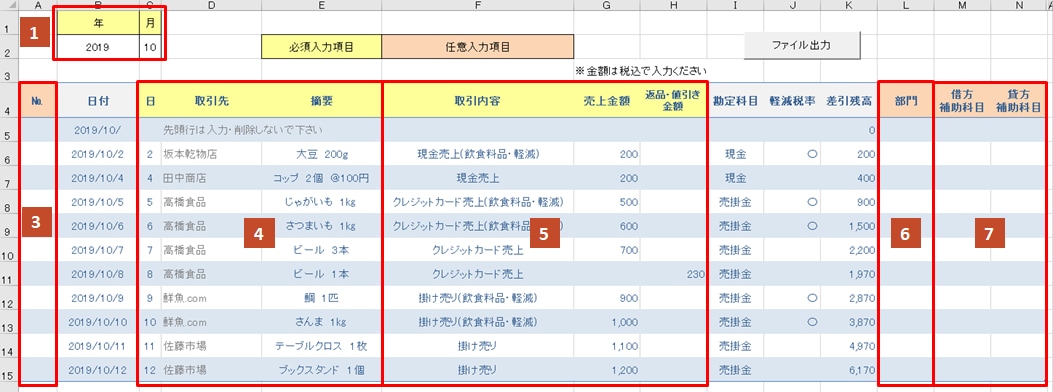
Task: Select the date cell 2019/10/12
Action: pyautogui.click(x=98, y=370)
